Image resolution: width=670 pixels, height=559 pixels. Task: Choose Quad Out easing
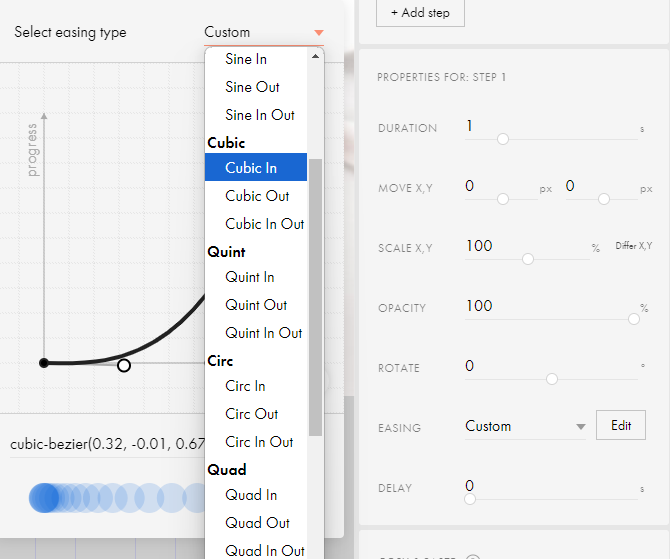point(256,523)
